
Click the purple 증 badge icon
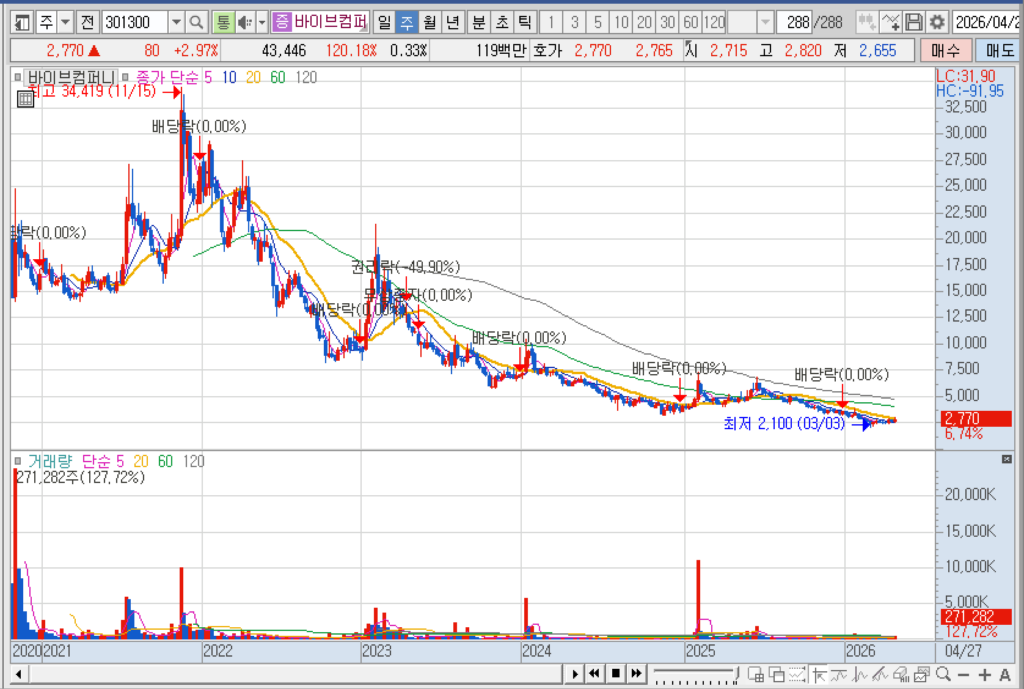pyautogui.click(x=281, y=22)
